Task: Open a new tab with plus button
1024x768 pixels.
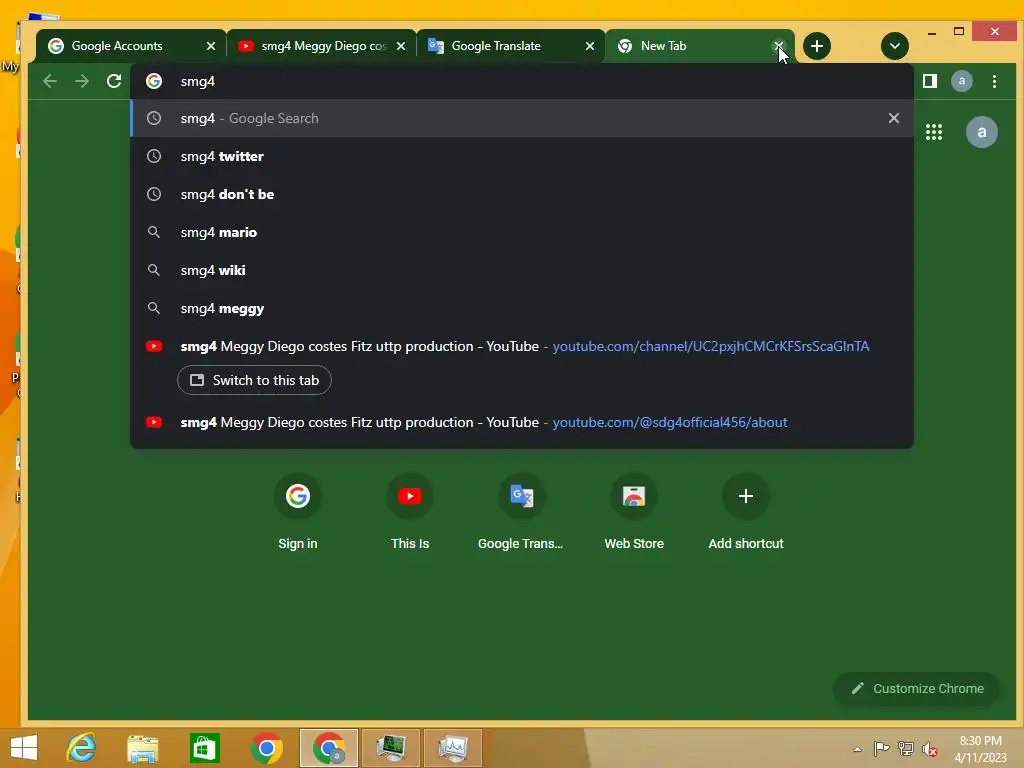Action: tap(816, 46)
